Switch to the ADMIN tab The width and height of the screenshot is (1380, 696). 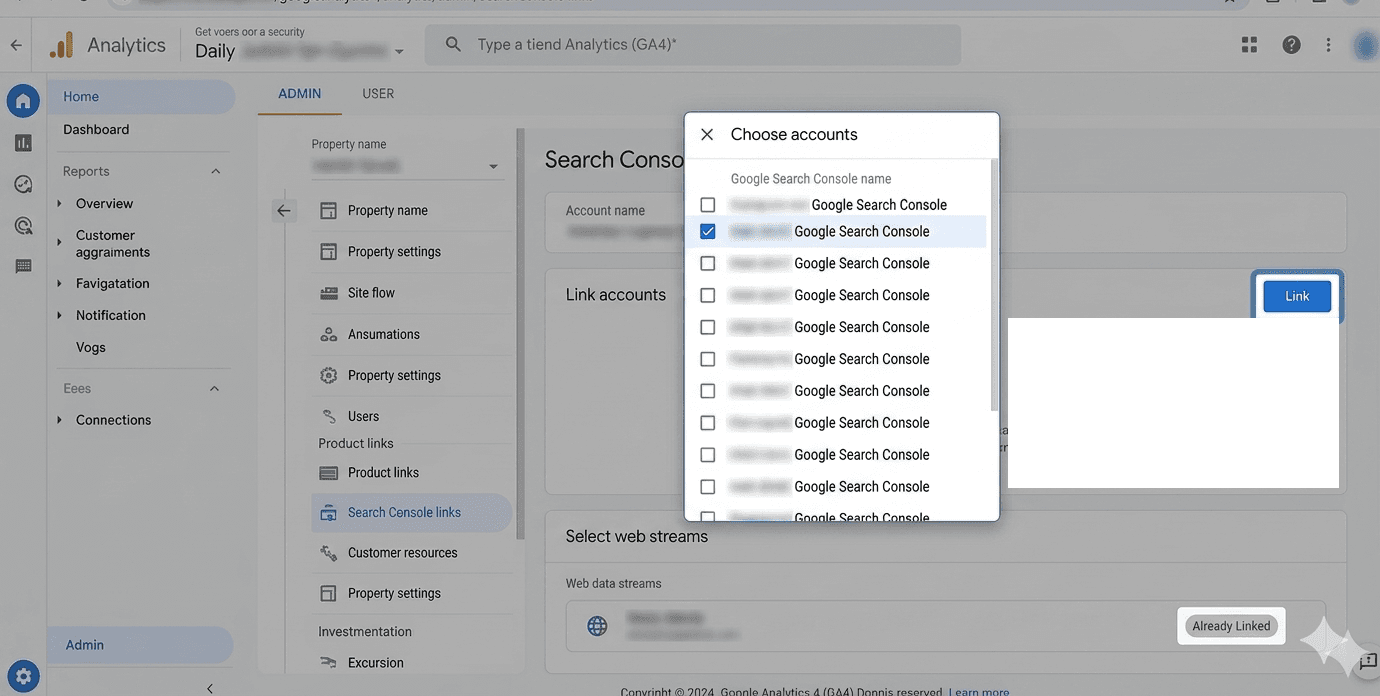pos(300,94)
